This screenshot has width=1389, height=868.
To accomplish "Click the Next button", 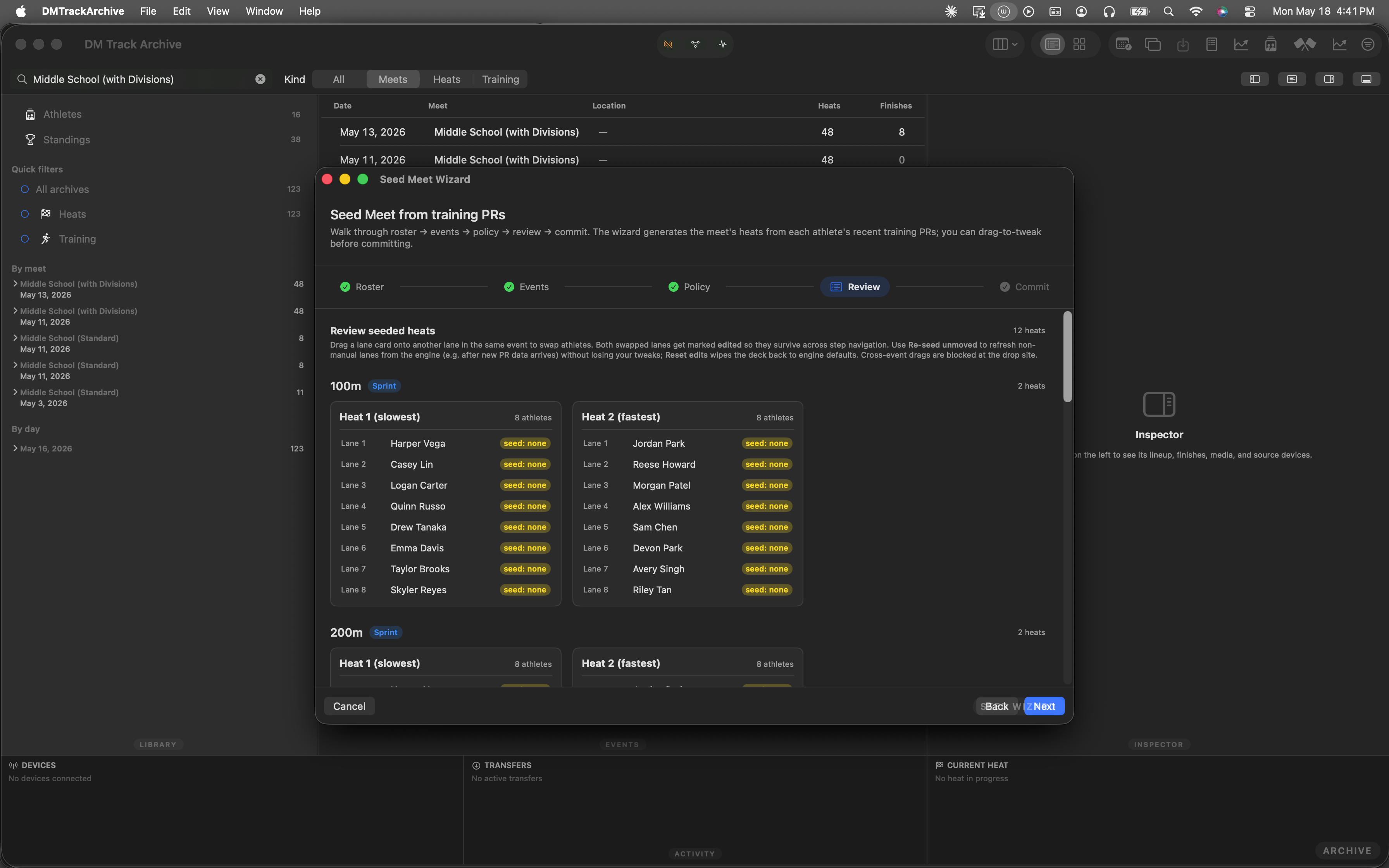I will click(x=1044, y=706).
